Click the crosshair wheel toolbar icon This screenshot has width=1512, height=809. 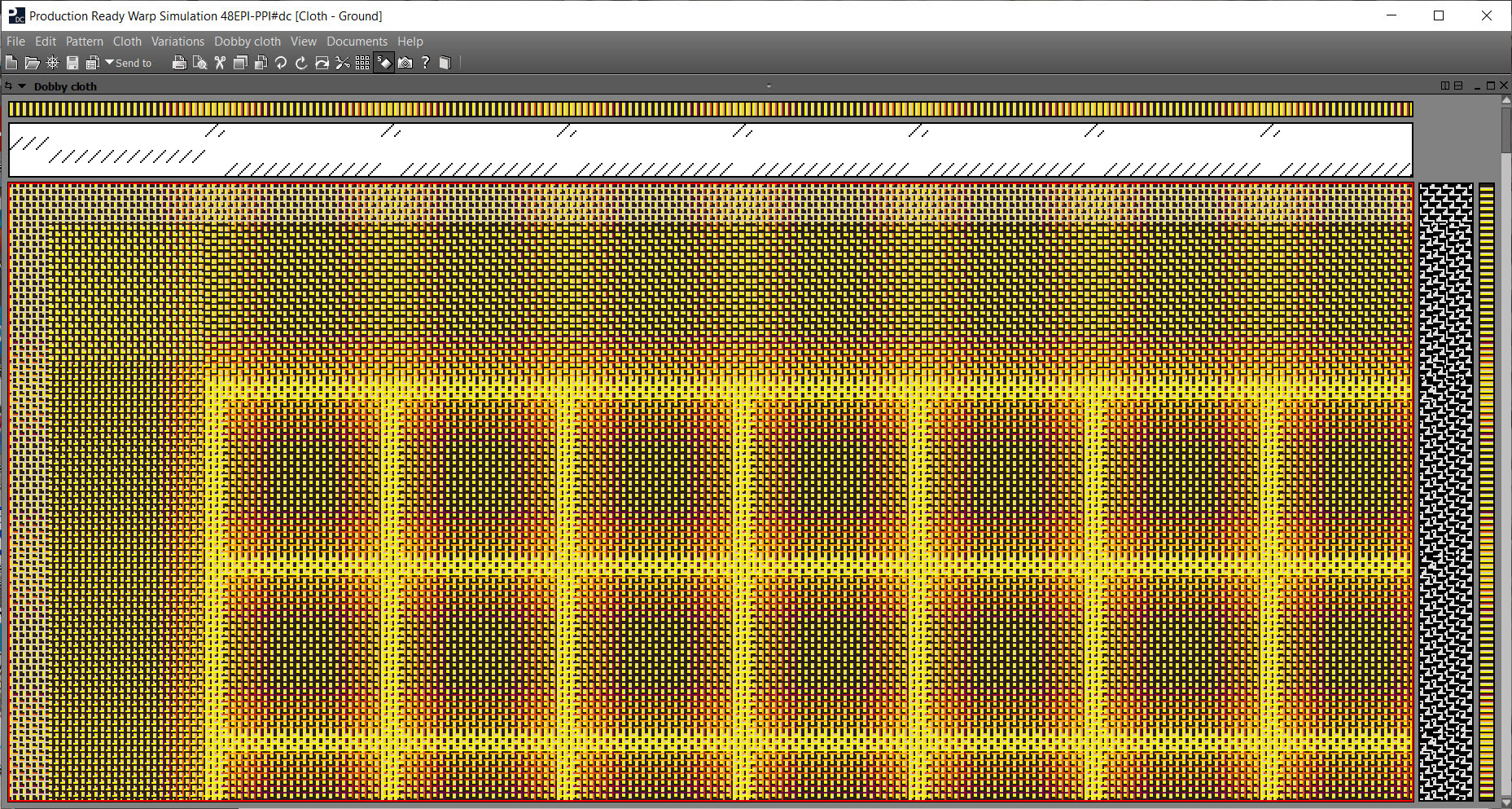53,63
